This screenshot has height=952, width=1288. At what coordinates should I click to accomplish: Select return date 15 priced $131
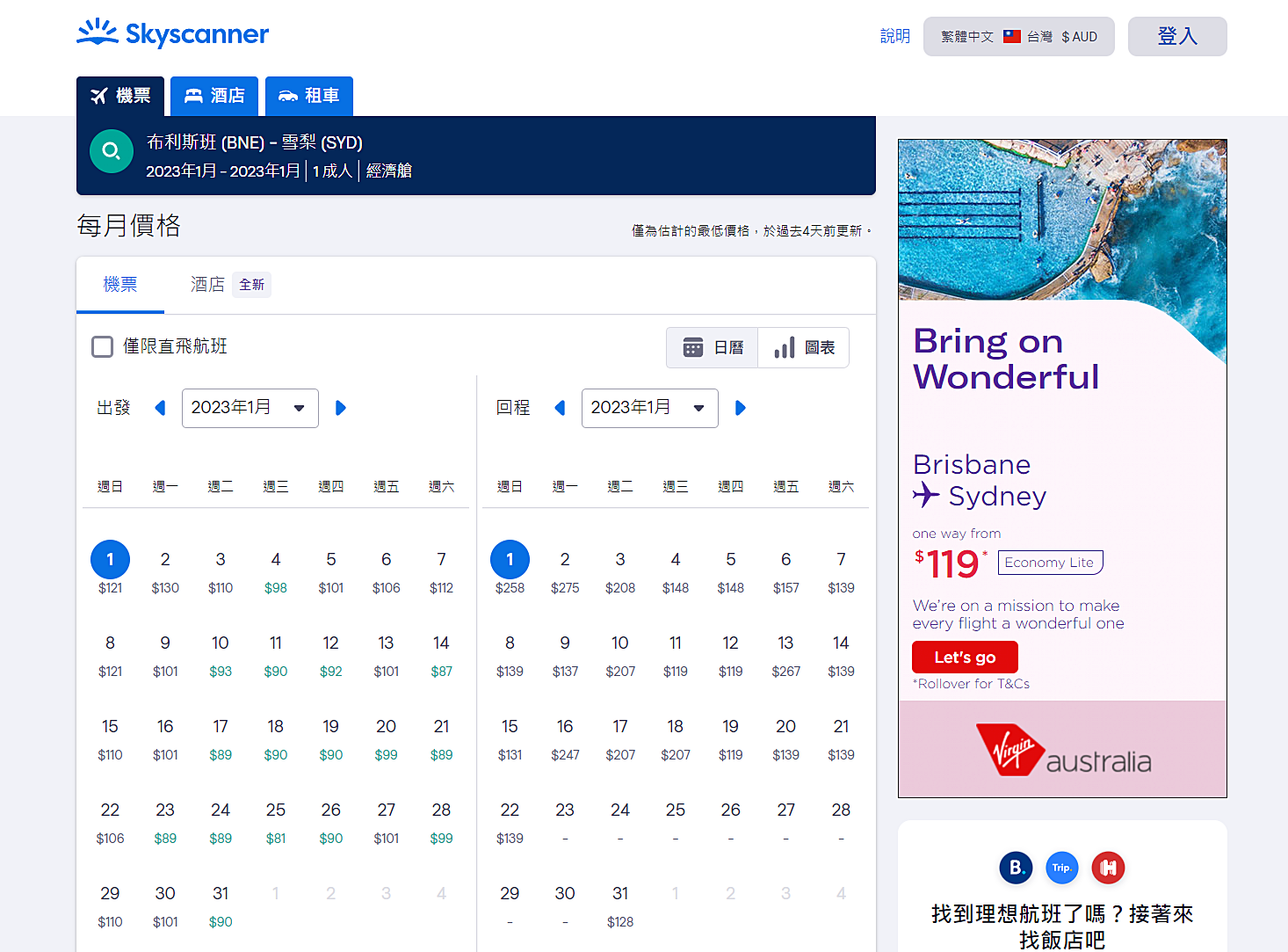click(x=510, y=739)
